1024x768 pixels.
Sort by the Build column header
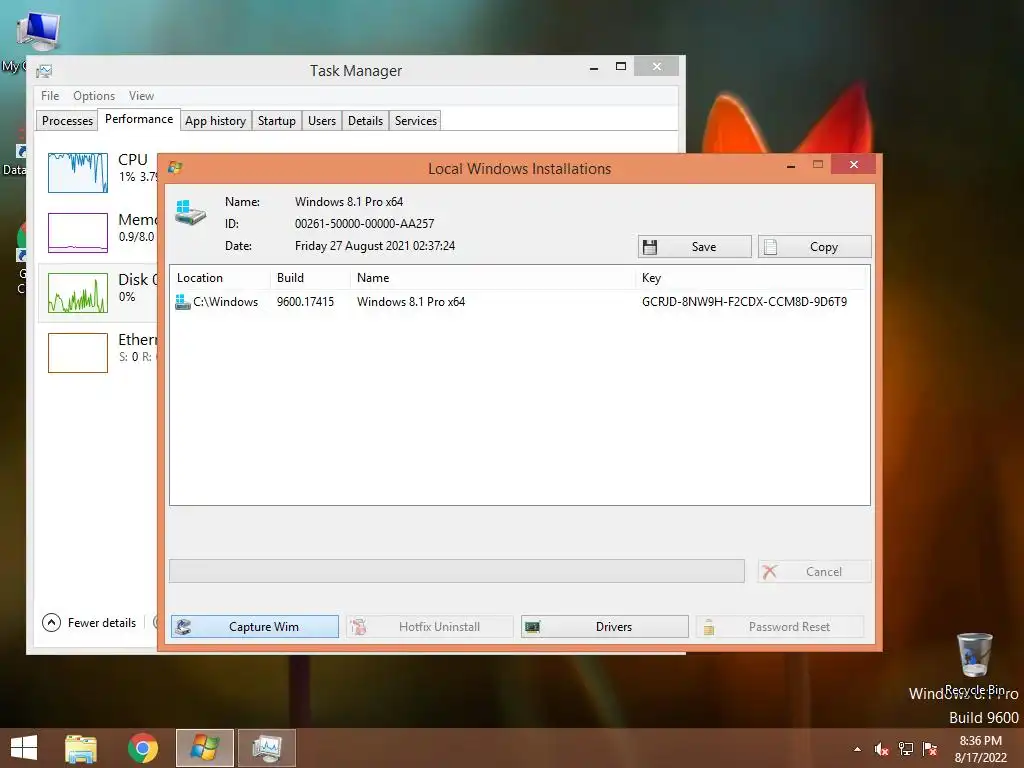310,278
